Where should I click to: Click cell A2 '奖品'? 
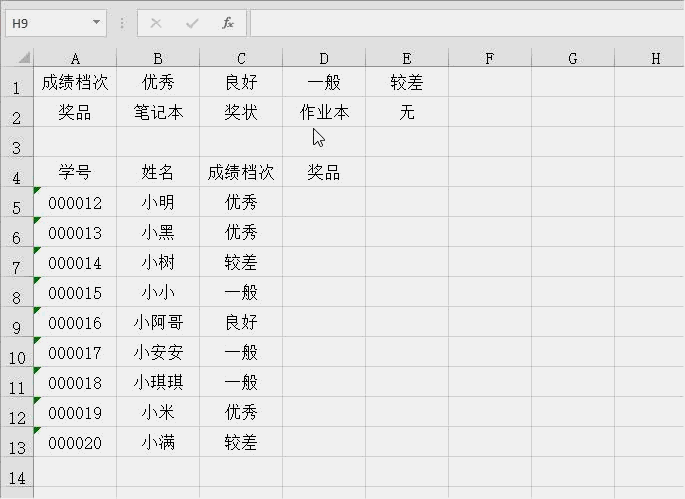click(x=75, y=112)
